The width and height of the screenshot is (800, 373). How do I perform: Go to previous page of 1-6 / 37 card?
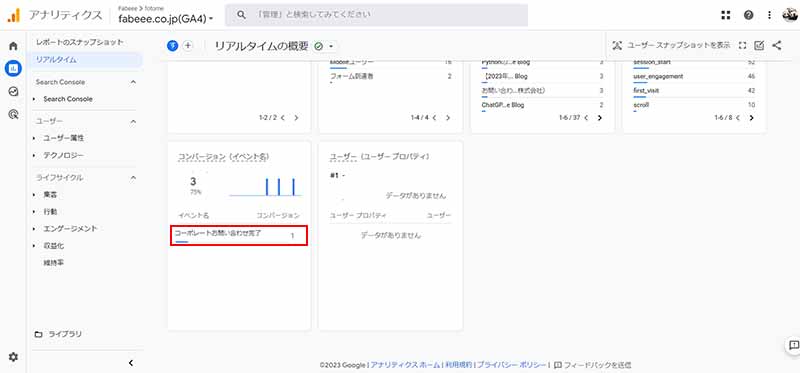pyautogui.click(x=586, y=118)
